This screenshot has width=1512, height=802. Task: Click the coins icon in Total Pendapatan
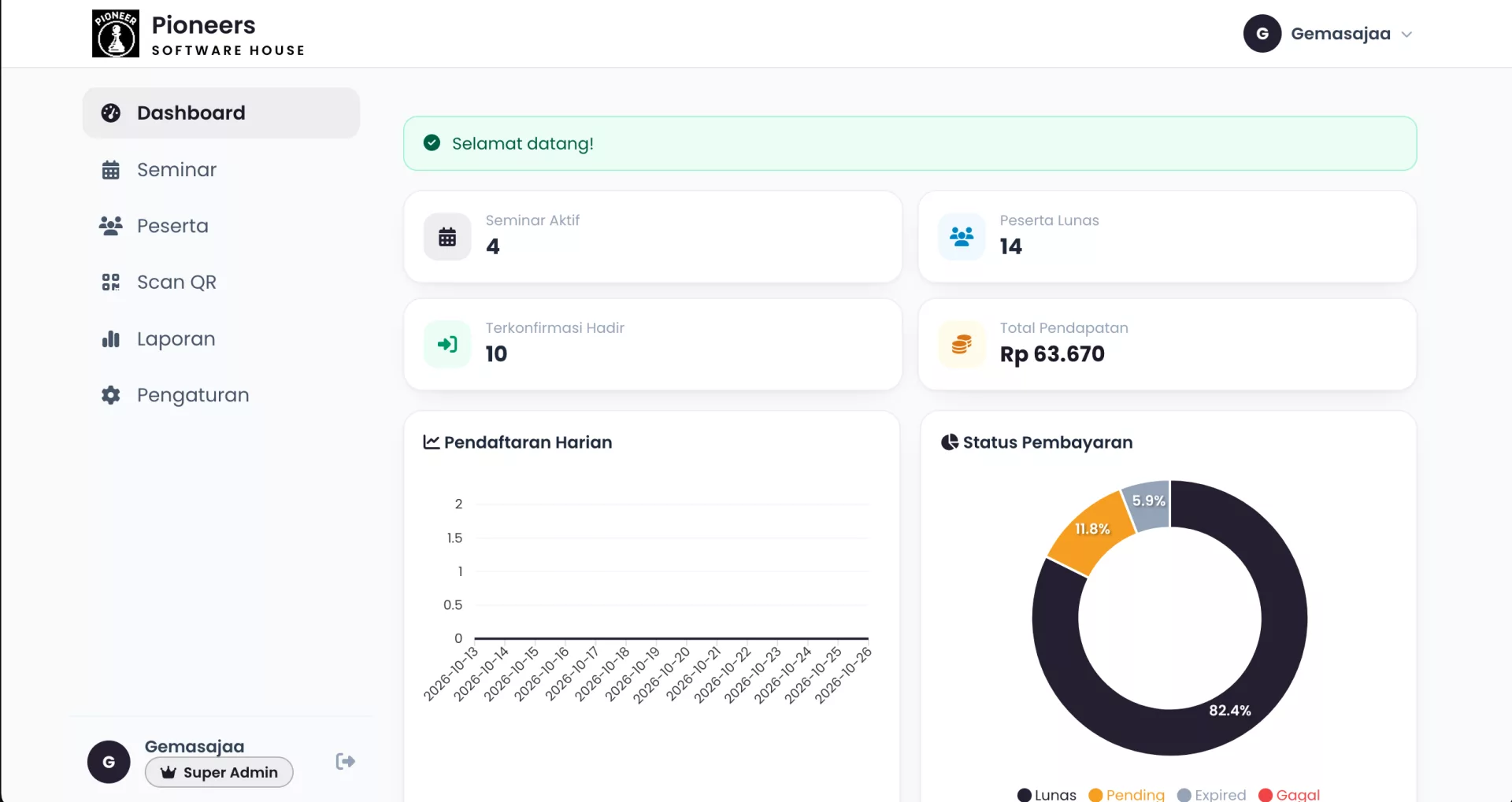pos(962,344)
